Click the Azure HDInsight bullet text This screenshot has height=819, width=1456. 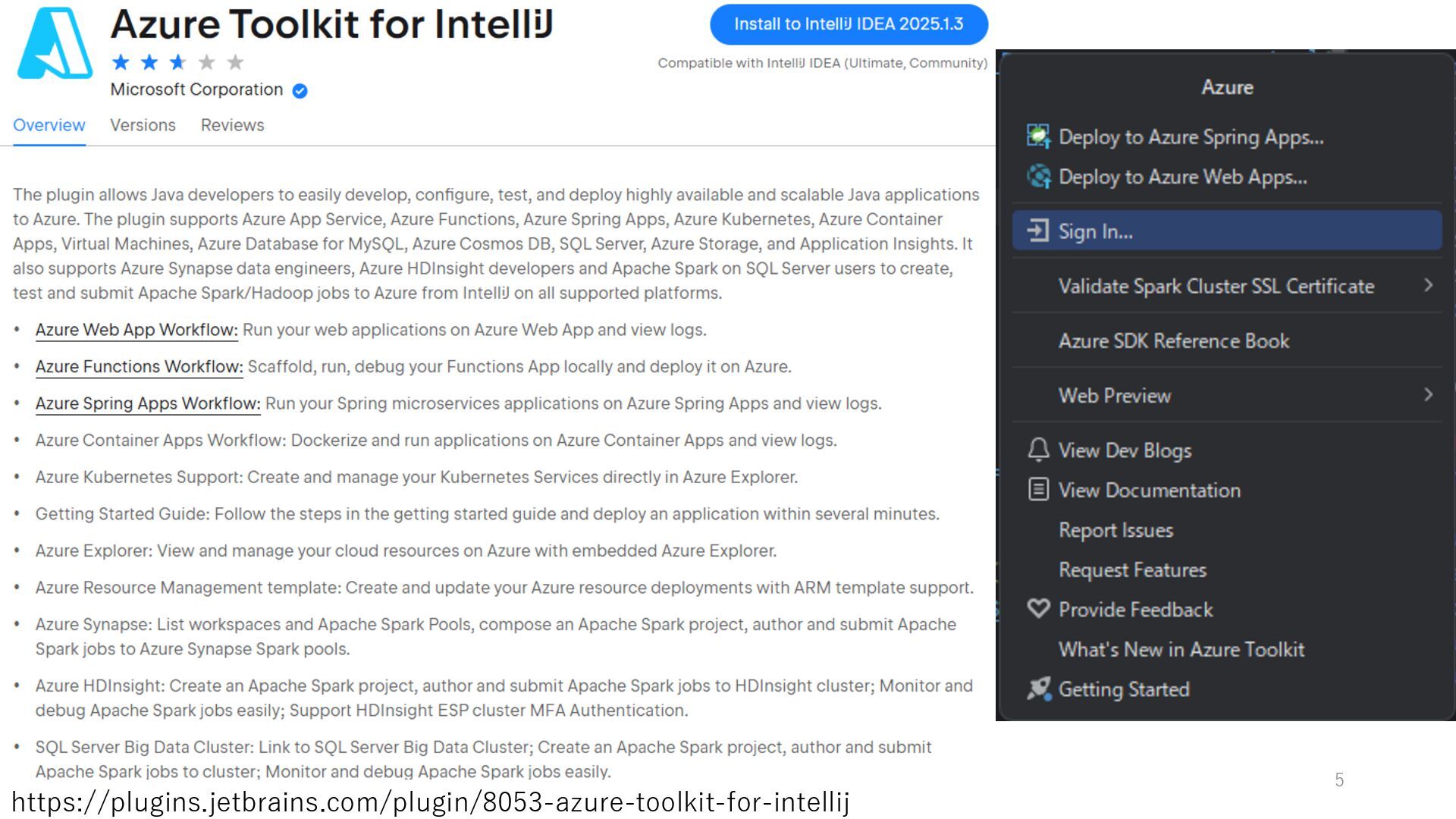click(x=504, y=698)
